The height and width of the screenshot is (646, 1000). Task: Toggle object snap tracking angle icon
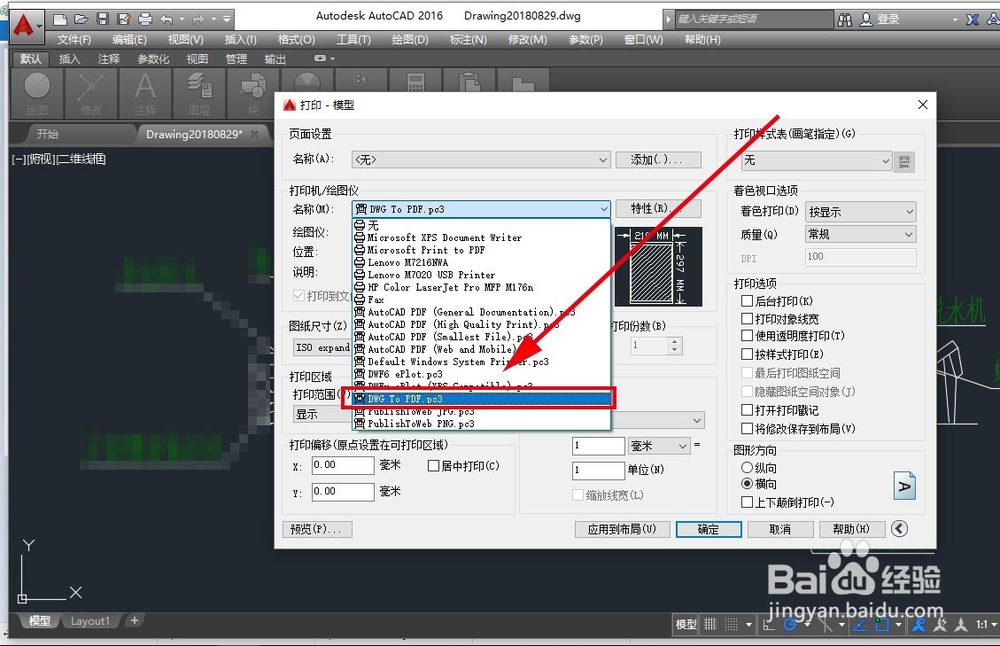[860, 624]
